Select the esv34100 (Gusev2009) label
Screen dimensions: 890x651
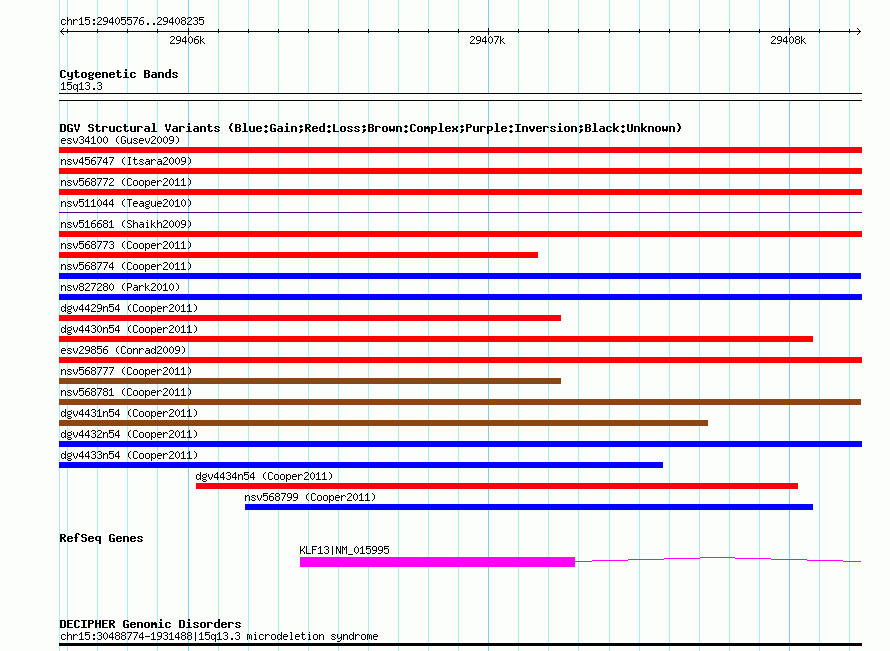(120, 140)
